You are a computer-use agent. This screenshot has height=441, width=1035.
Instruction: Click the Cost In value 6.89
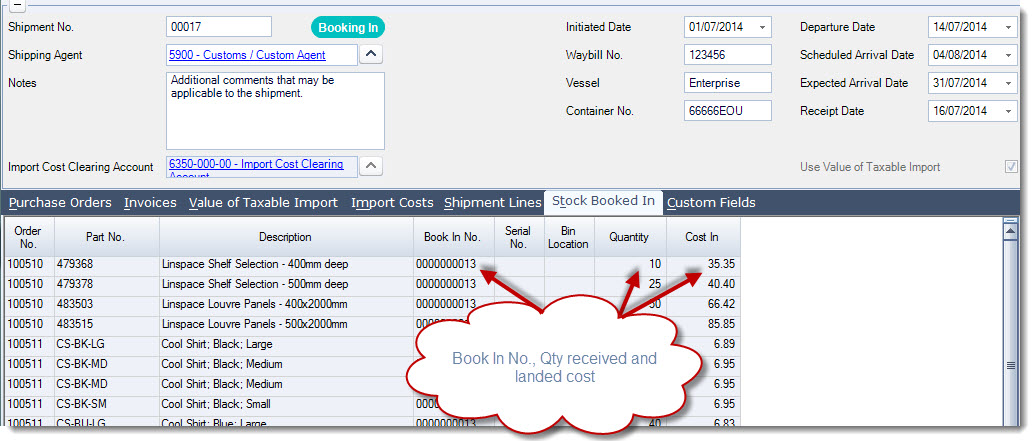(725, 344)
